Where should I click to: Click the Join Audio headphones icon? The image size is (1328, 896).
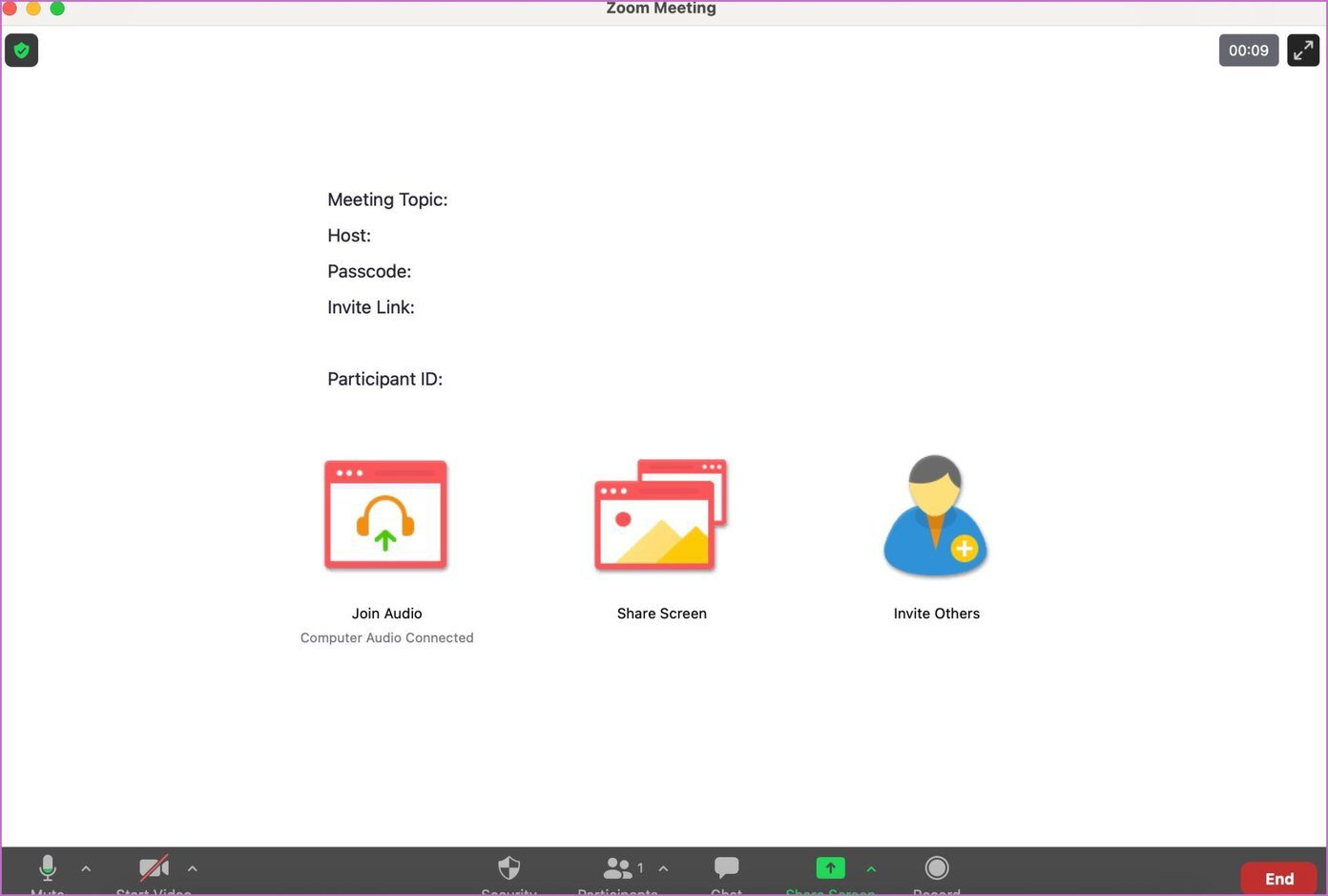click(x=386, y=515)
